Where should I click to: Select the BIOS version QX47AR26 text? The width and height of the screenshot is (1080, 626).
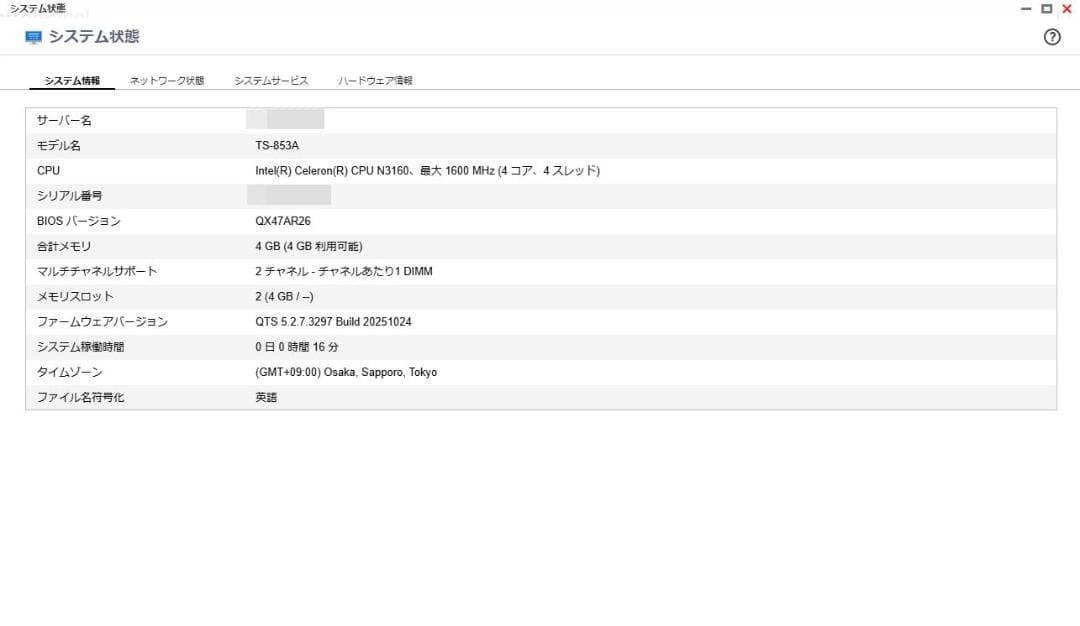[286, 221]
